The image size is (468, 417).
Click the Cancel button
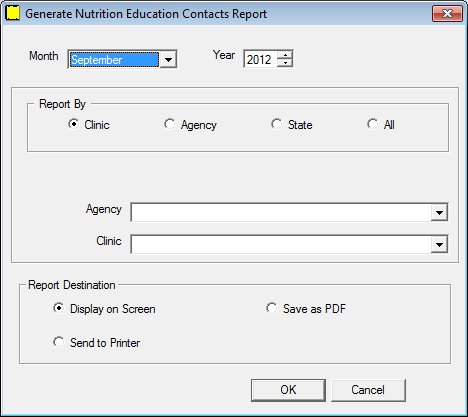click(x=368, y=390)
